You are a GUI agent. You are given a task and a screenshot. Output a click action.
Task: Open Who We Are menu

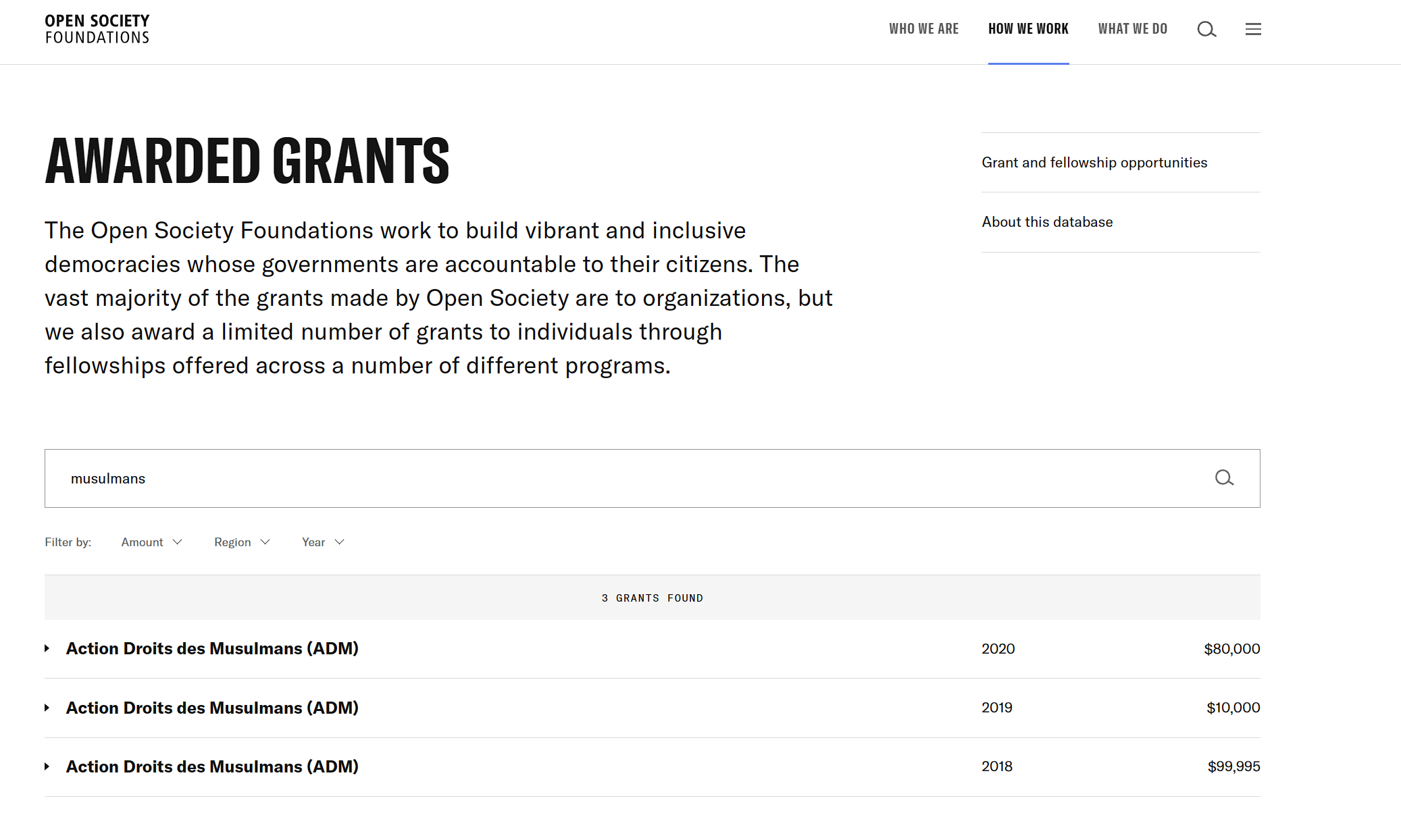click(x=923, y=29)
